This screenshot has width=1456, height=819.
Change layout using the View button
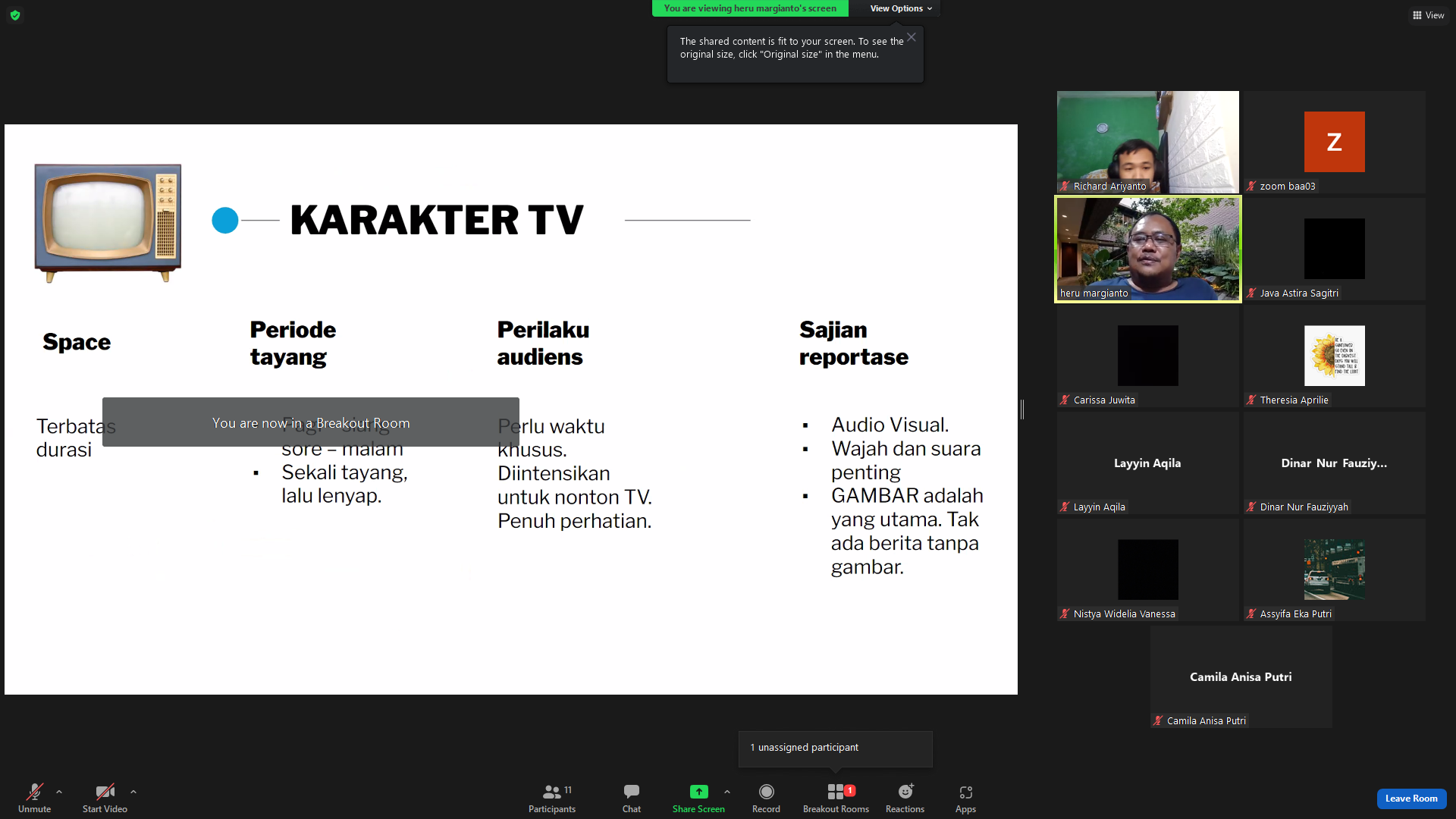coord(1428,15)
